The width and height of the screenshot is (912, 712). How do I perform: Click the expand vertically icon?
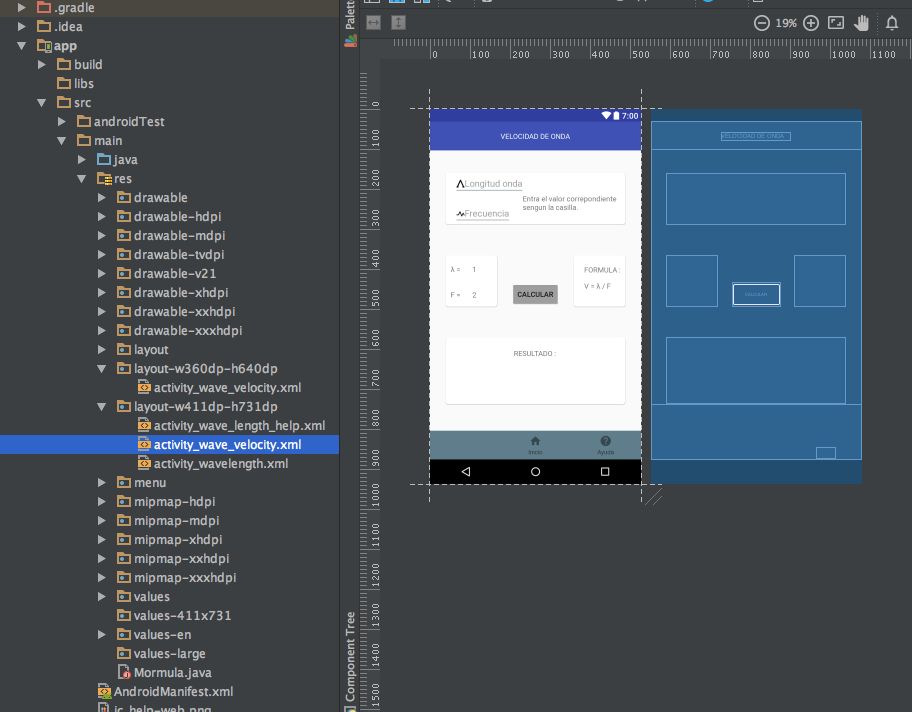coord(398,23)
